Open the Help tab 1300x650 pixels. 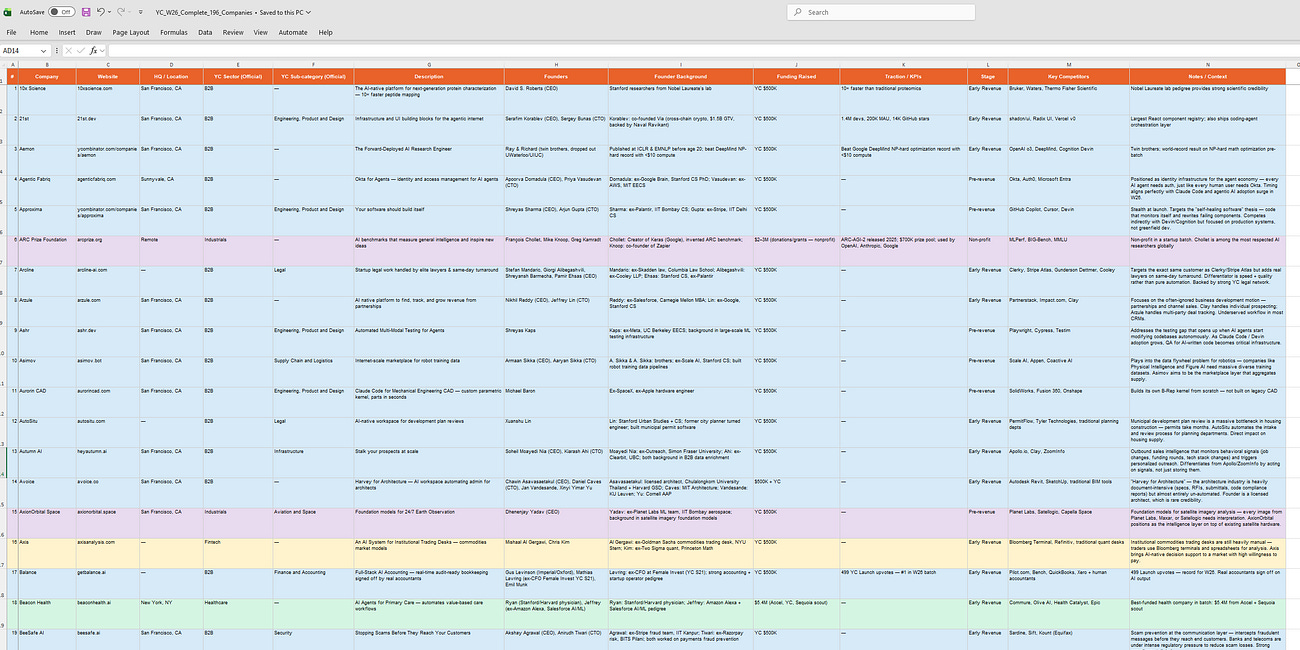325,32
